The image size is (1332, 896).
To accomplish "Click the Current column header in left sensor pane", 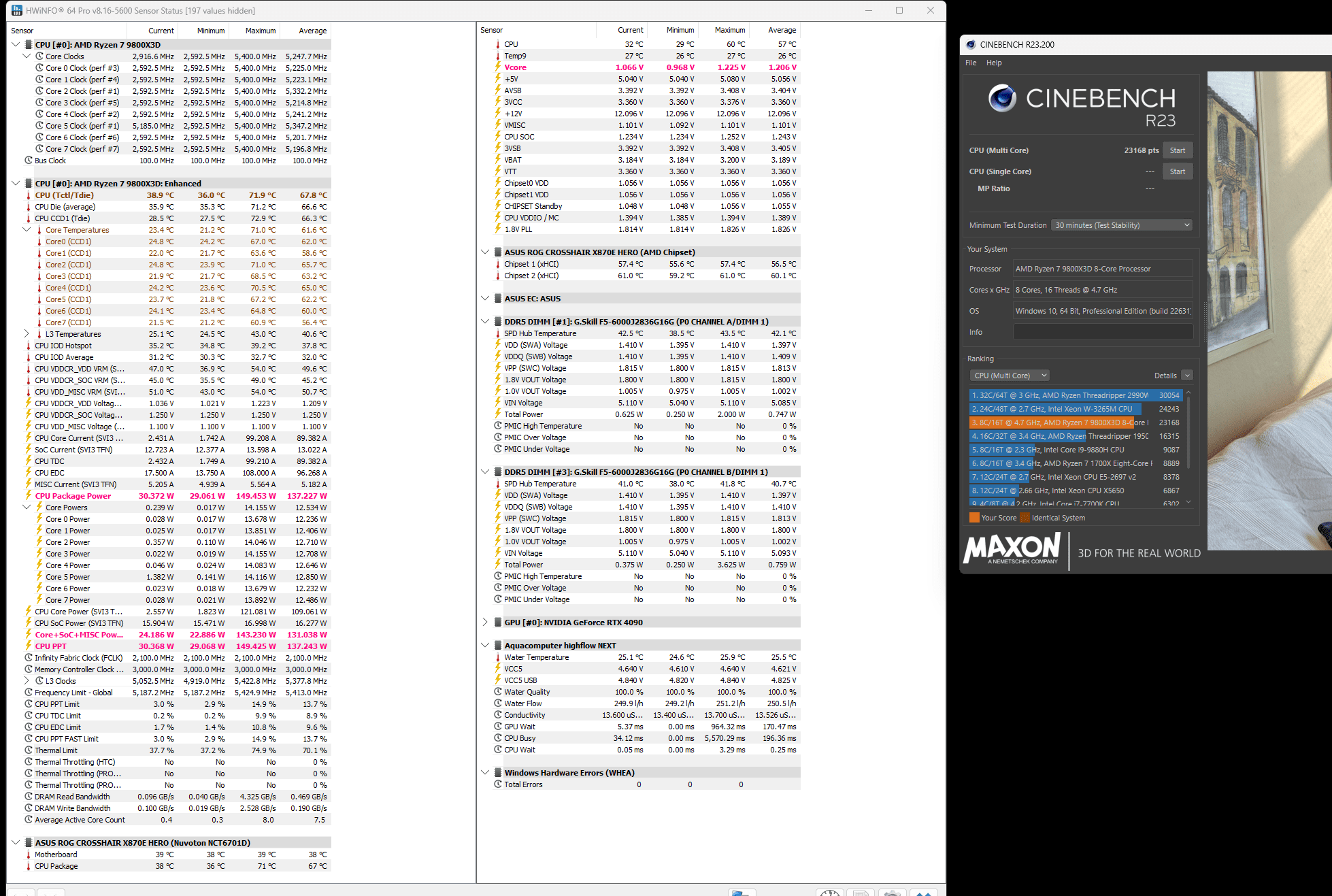I will point(161,31).
